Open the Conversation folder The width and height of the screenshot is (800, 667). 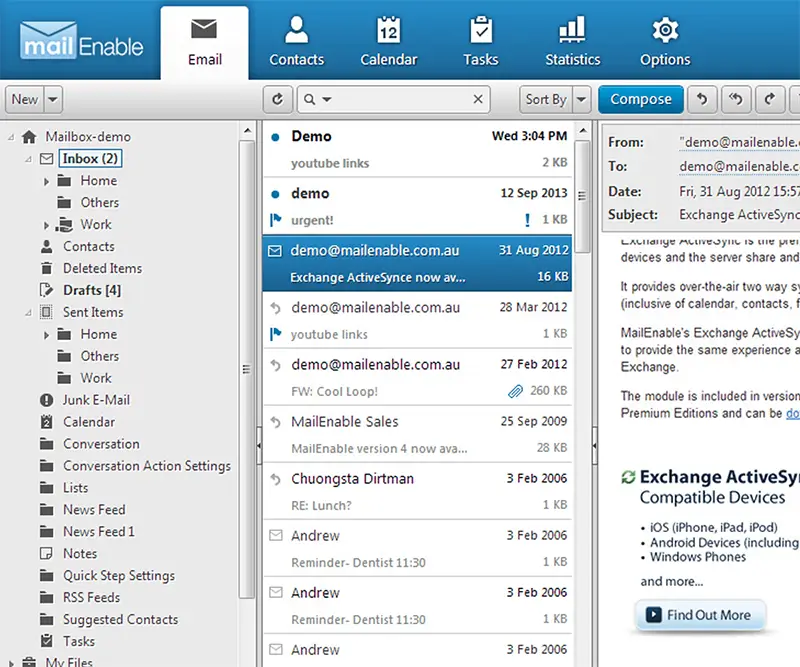(101, 444)
